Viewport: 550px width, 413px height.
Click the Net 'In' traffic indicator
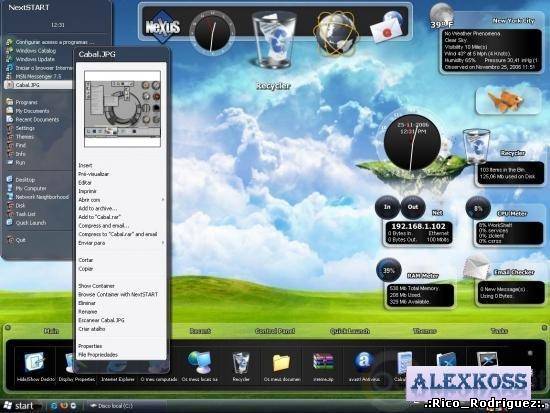pos(387,207)
